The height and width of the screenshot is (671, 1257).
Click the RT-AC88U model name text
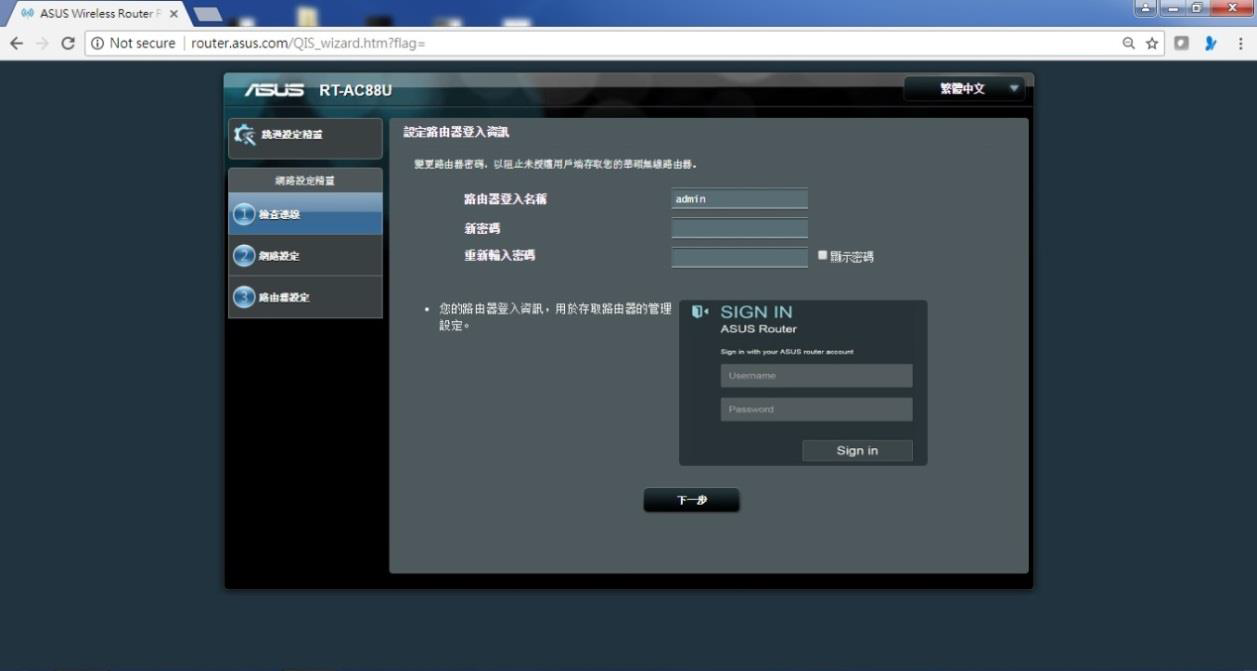pos(355,90)
